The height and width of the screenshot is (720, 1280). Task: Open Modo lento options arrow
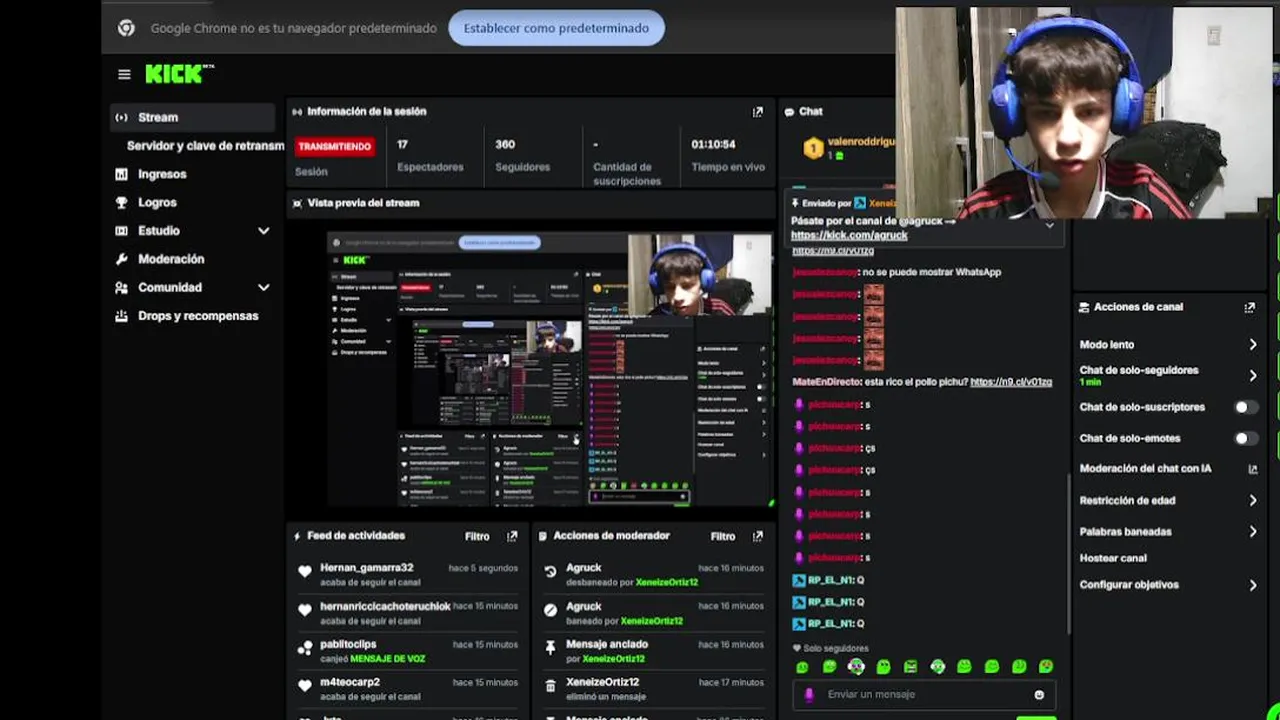[x=1253, y=345]
